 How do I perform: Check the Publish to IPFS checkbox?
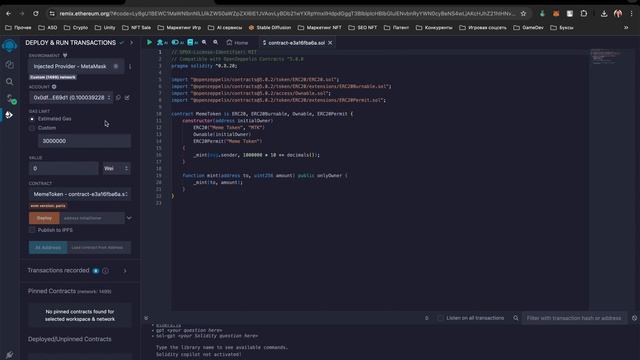tap(32, 230)
